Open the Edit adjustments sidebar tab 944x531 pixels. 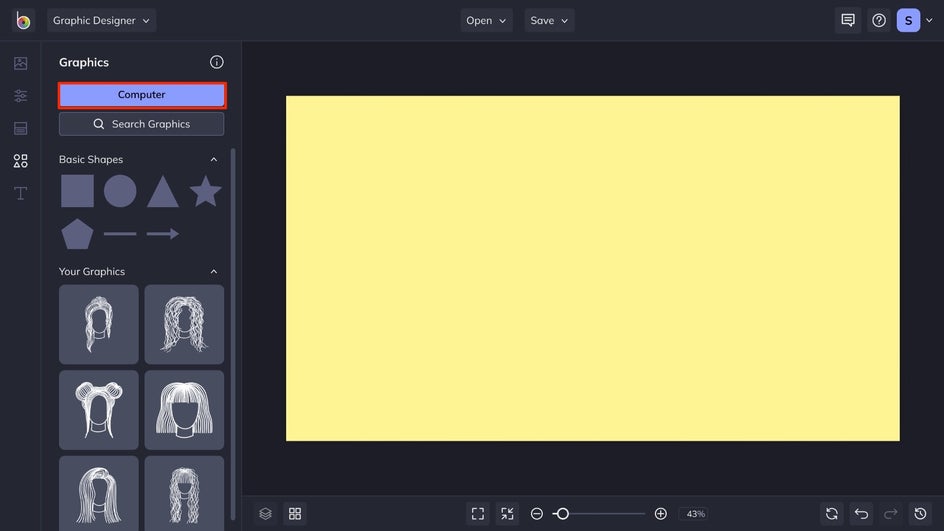[20, 96]
